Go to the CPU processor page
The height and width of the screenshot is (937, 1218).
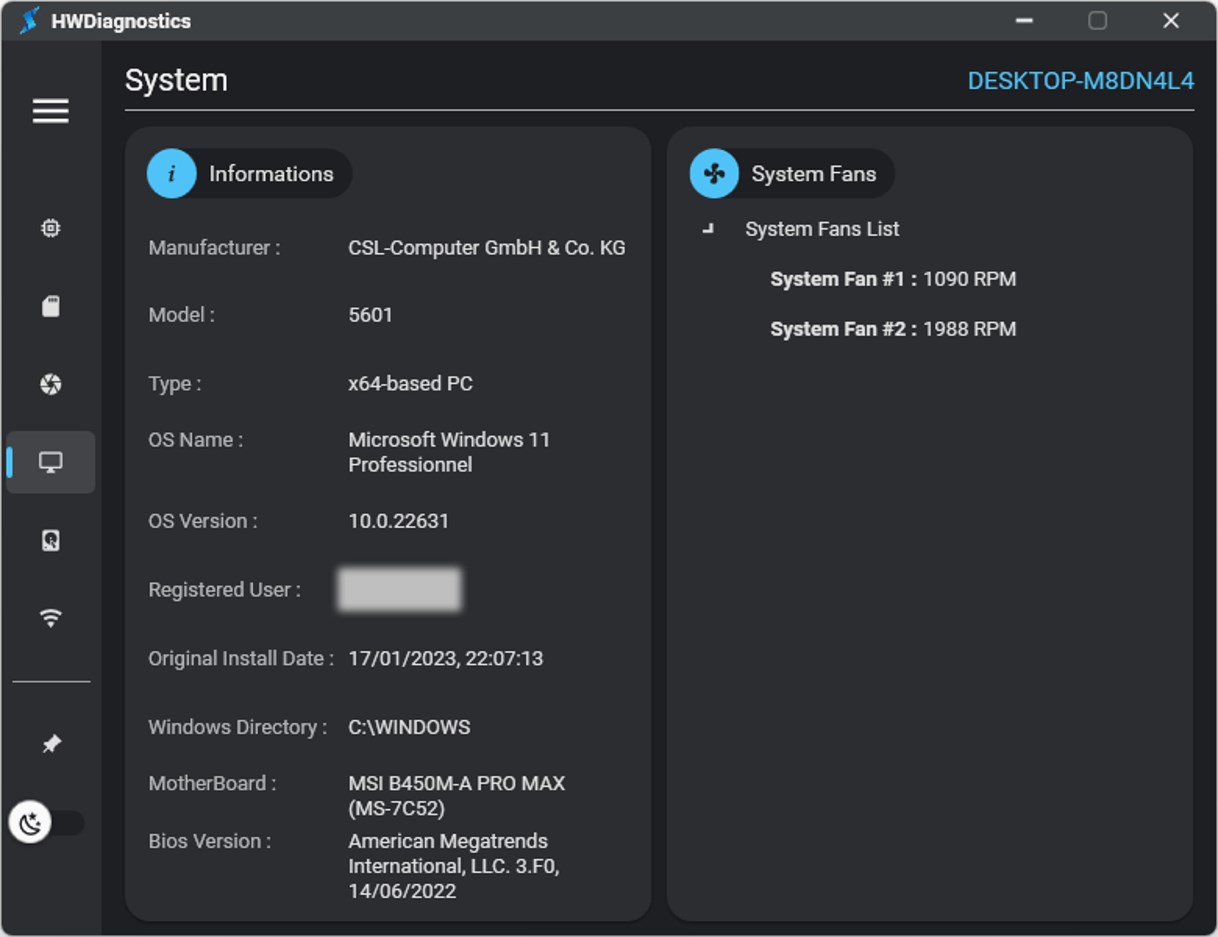coord(50,228)
